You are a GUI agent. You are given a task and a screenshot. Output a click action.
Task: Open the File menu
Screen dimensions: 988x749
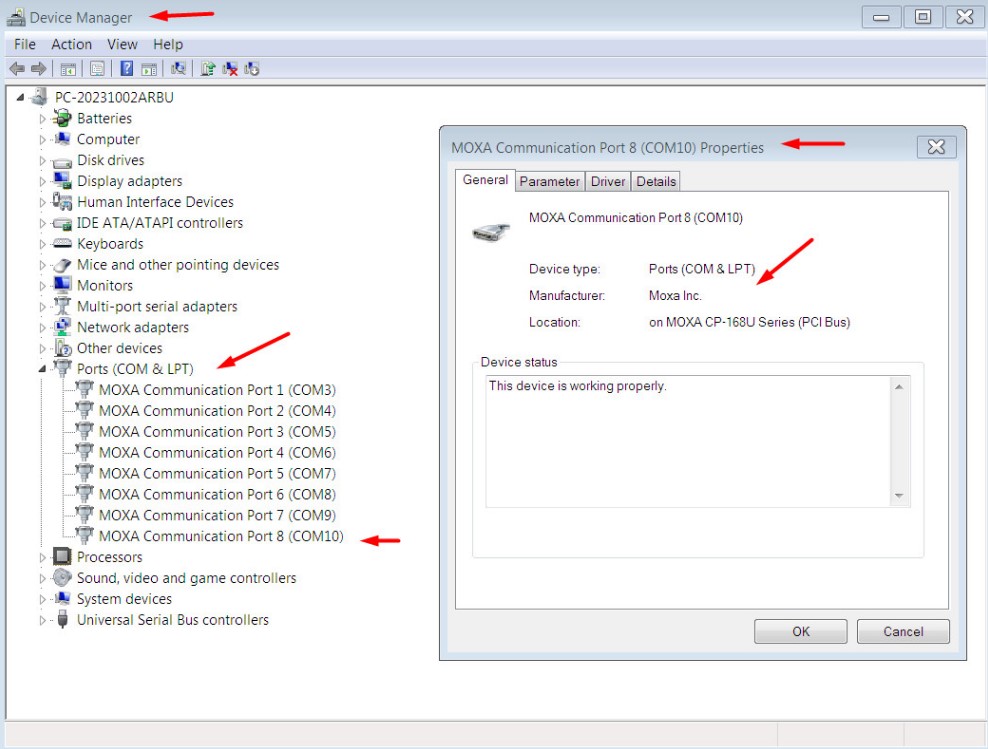point(25,44)
